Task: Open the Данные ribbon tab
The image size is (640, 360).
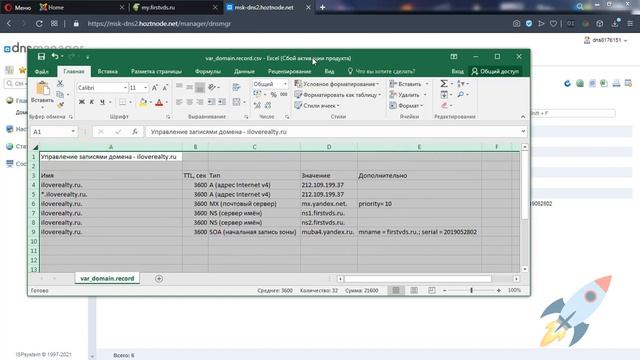Action: 244,71
